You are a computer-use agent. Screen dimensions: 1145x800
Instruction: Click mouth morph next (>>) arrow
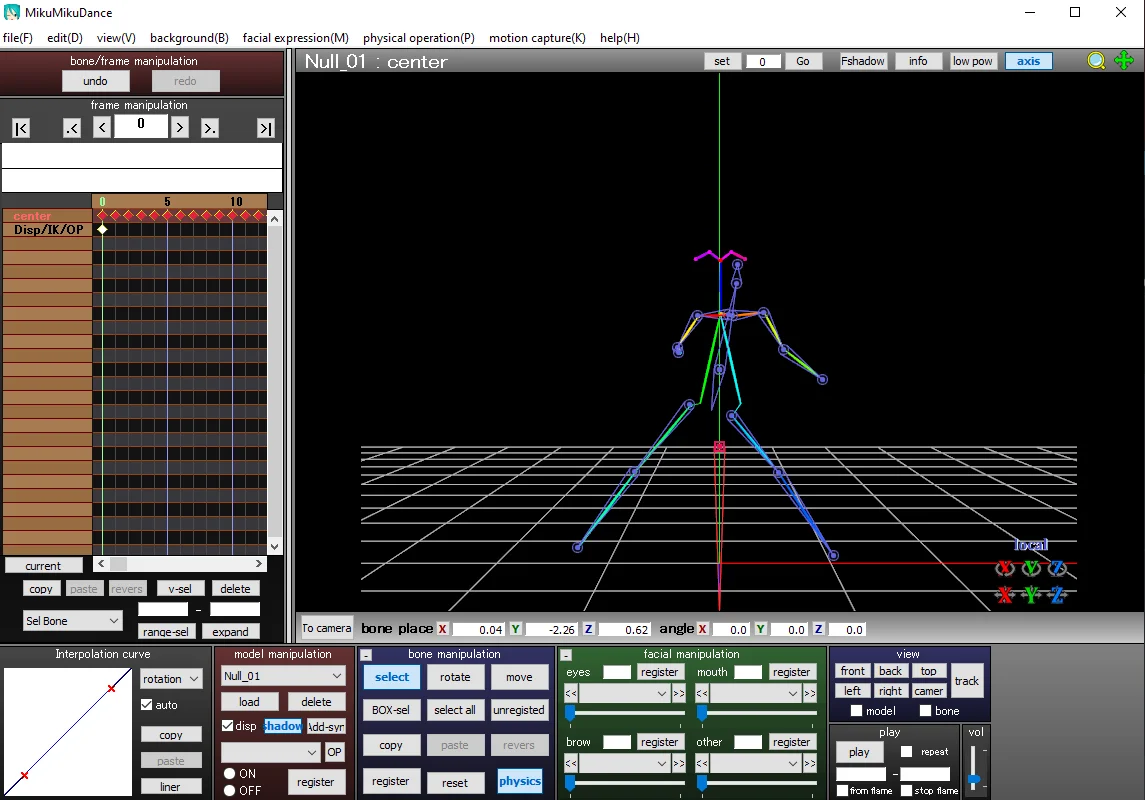(810, 693)
